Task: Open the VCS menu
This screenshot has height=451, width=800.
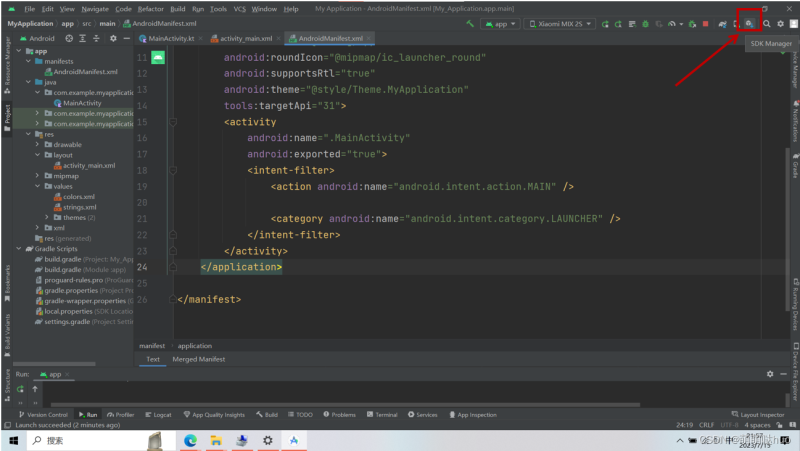Action: [239, 9]
